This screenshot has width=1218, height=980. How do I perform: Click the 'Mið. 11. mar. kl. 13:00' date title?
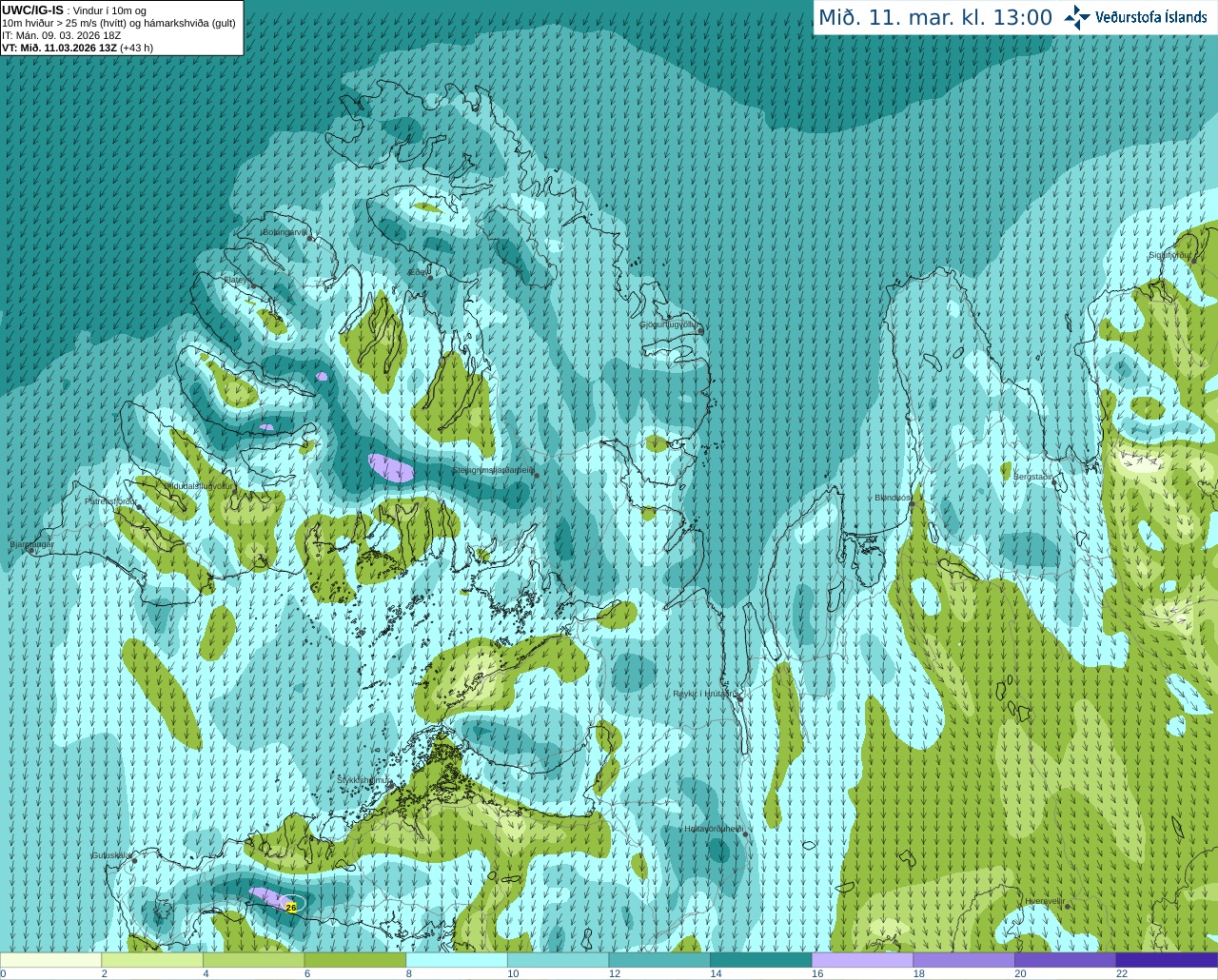click(x=935, y=18)
